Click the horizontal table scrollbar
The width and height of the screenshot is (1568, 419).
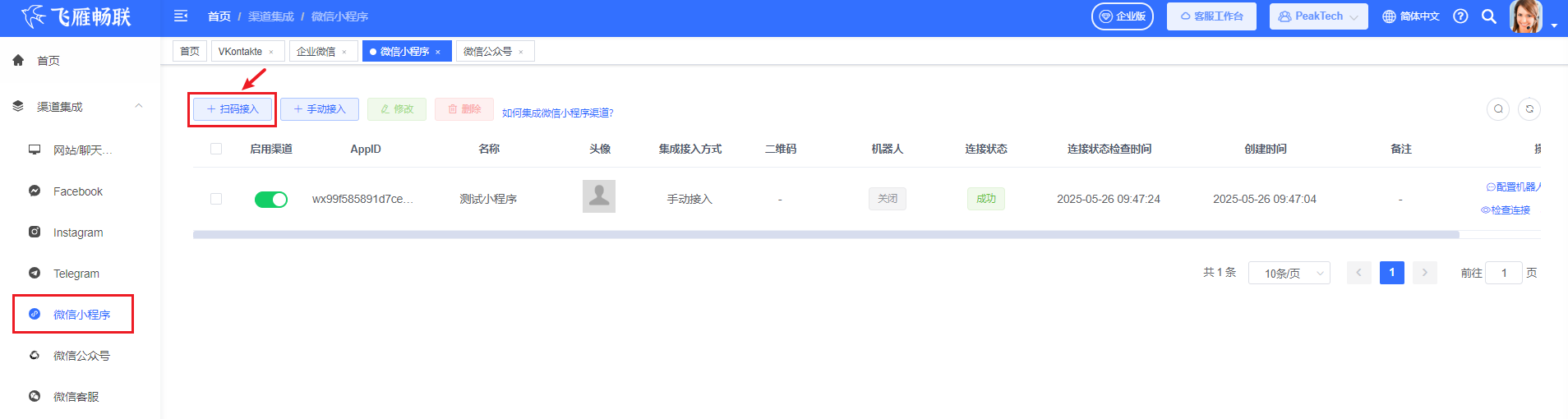[x=826, y=234]
